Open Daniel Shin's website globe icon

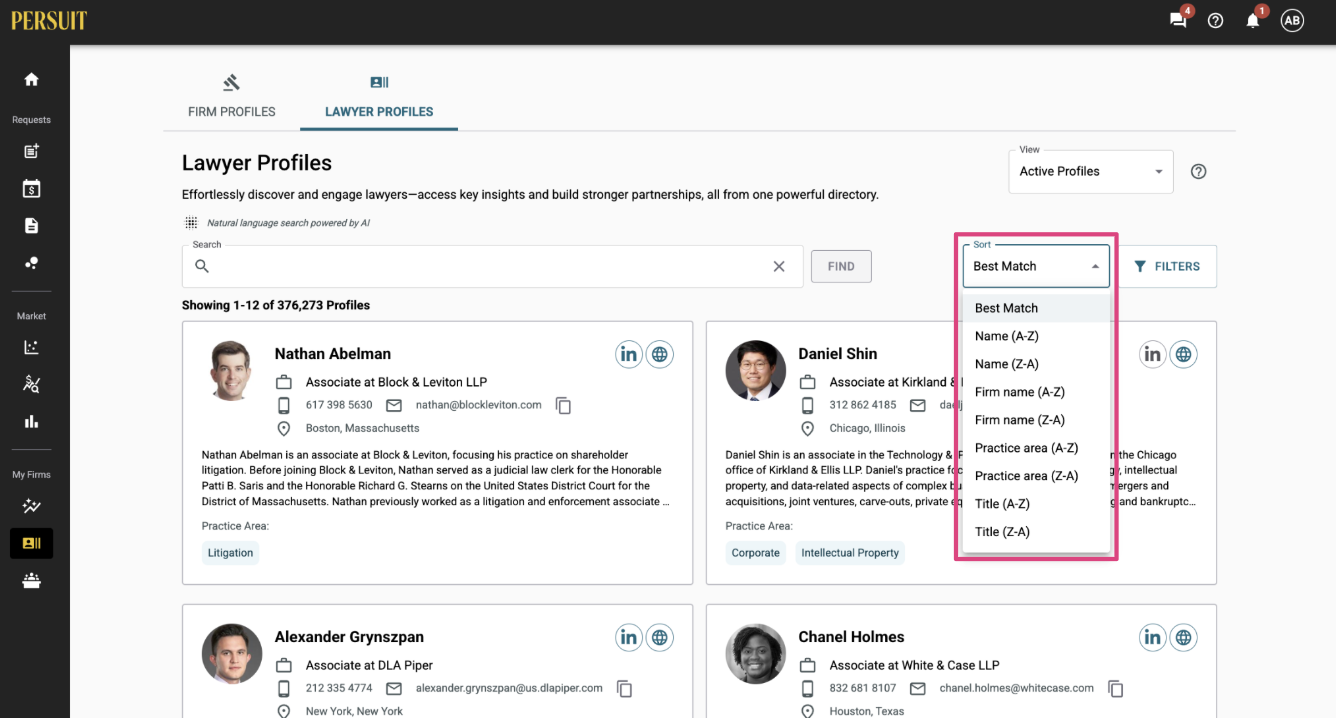[x=1183, y=354]
